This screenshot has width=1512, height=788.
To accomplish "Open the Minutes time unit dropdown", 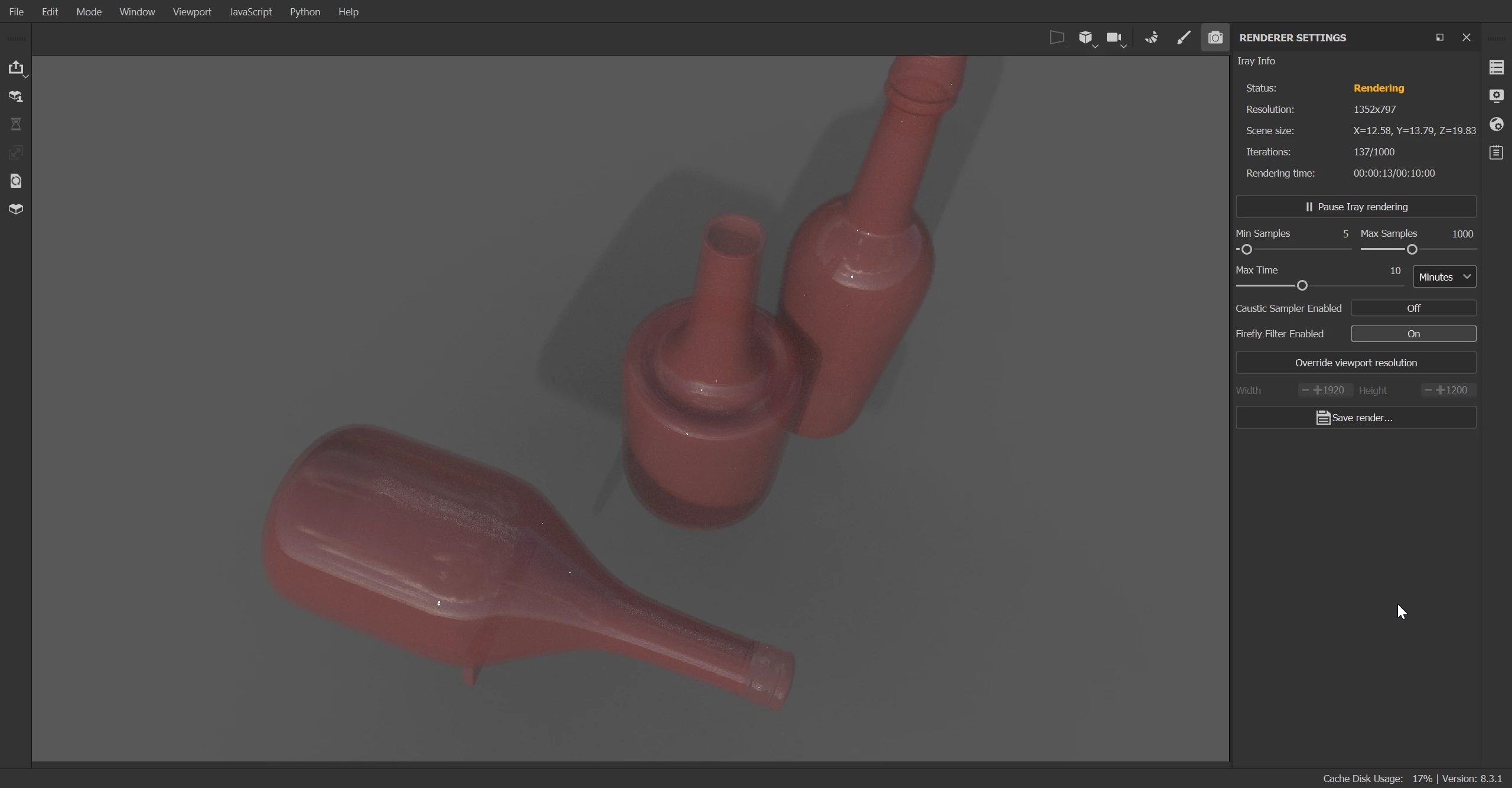I will pyautogui.click(x=1444, y=277).
